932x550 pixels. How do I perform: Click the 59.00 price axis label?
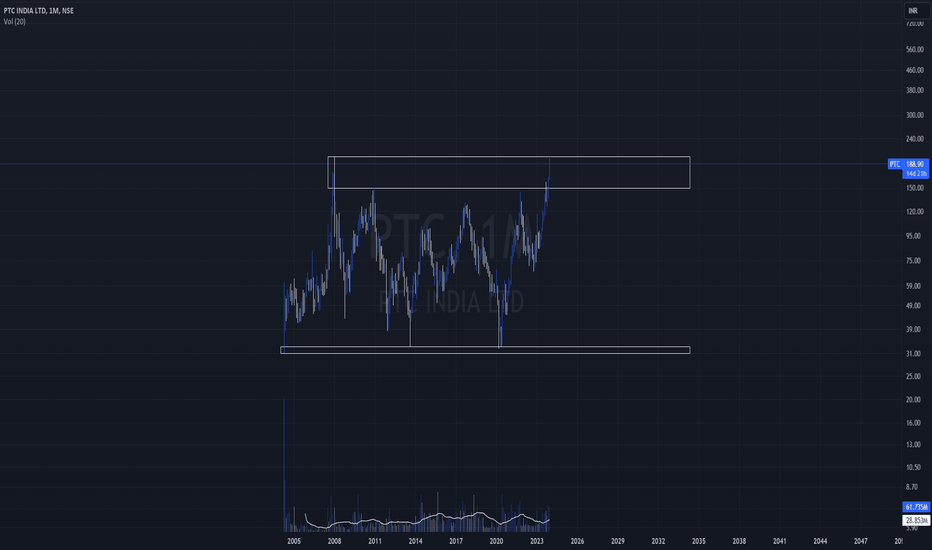coord(913,286)
